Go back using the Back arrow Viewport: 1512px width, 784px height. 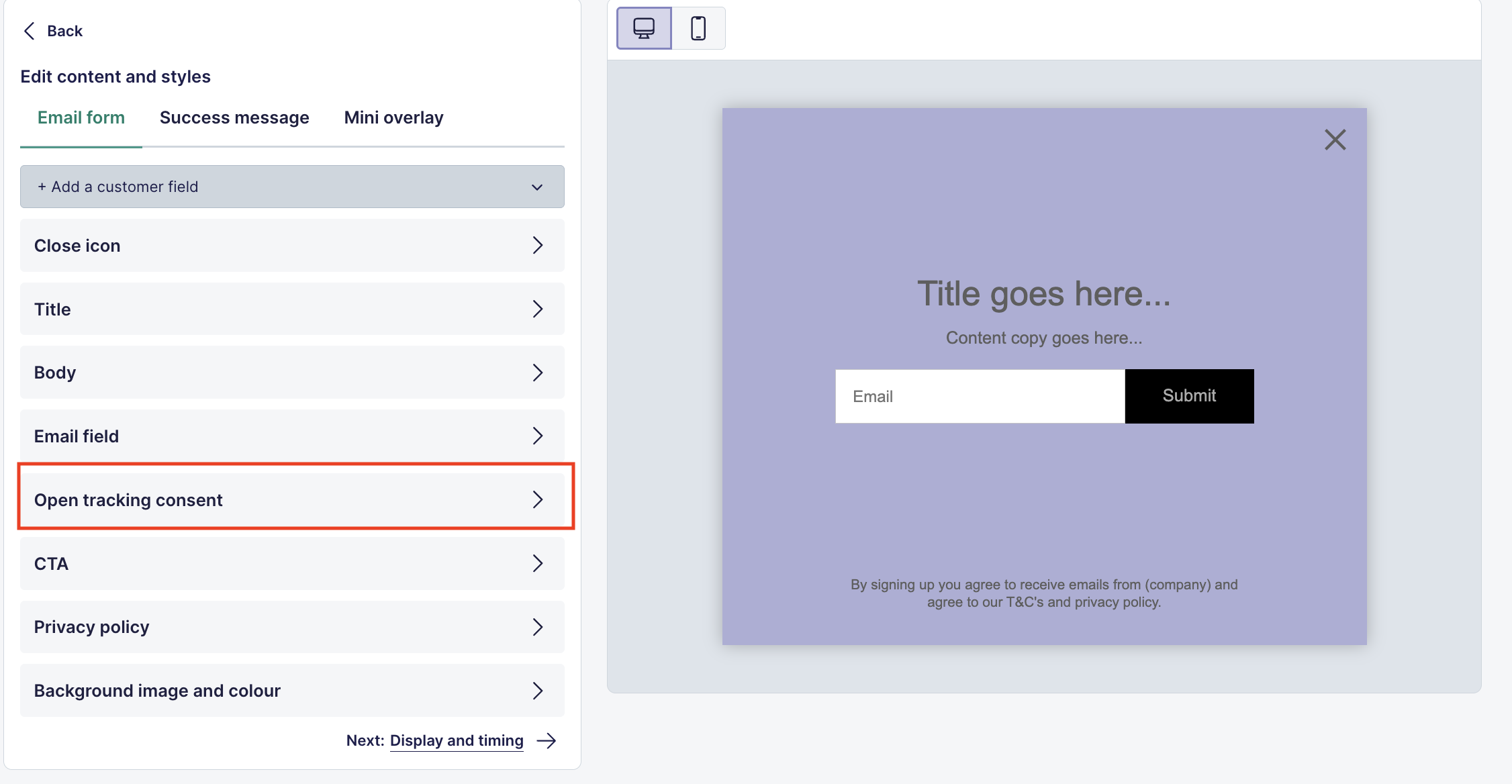(53, 31)
